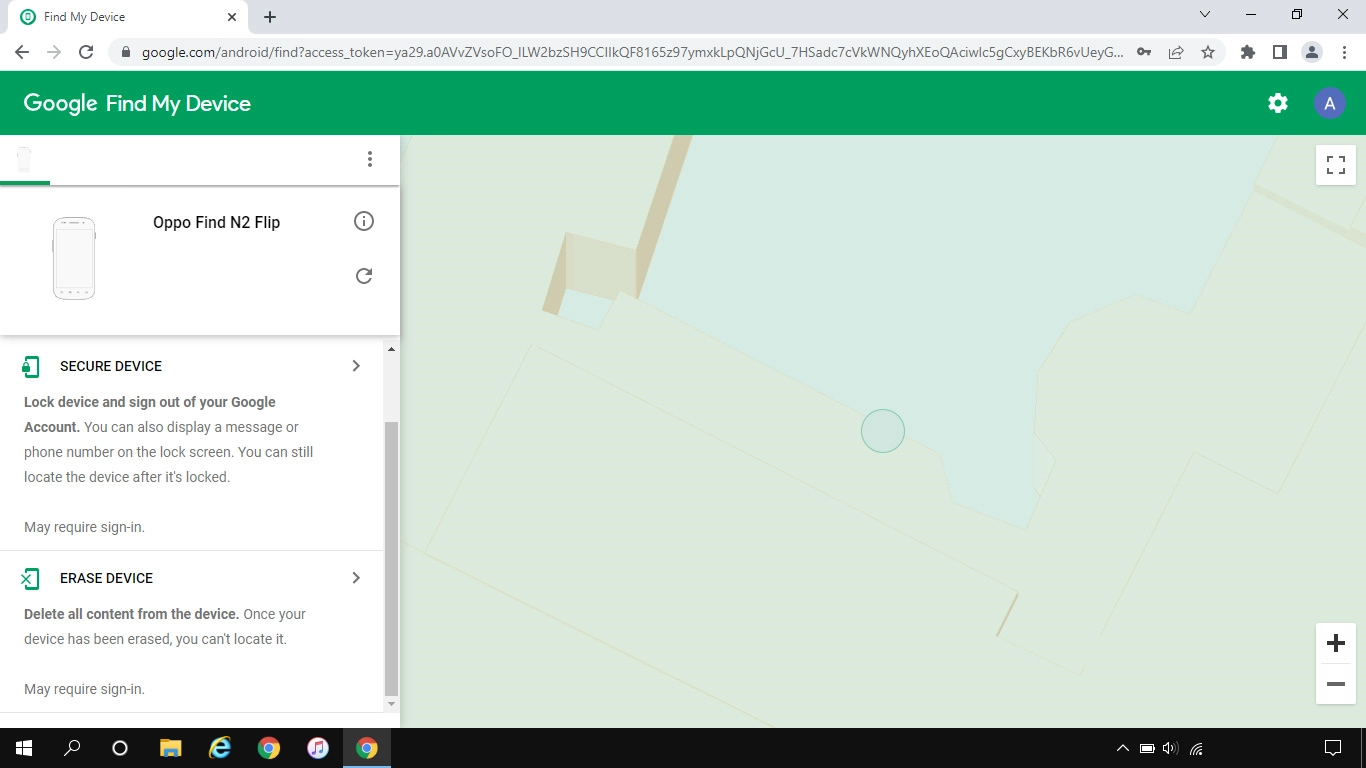Image resolution: width=1366 pixels, height=768 pixels.
Task: View device info for Oppo Find N2 Flip
Action: pyautogui.click(x=364, y=221)
